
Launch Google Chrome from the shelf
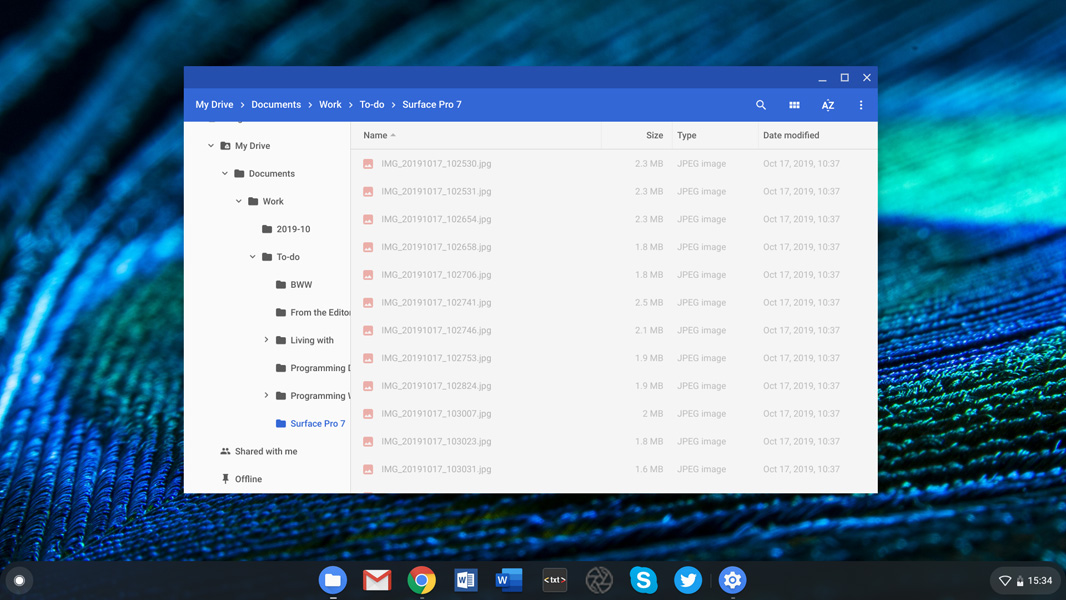click(422, 580)
